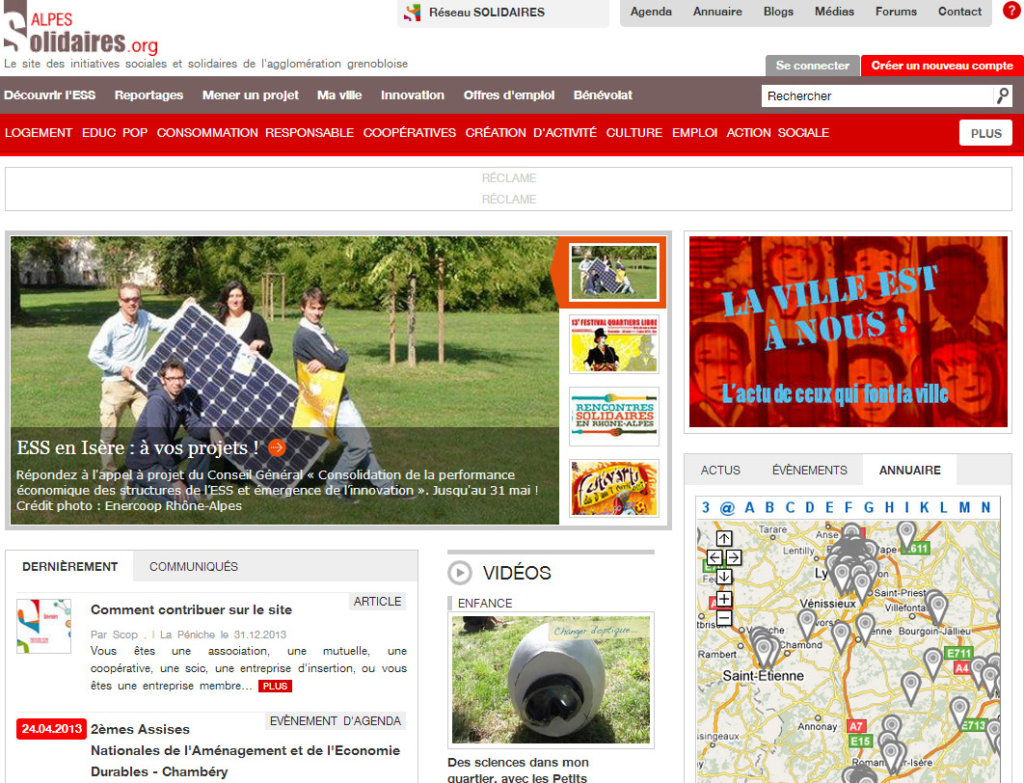Viewport: 1024px width, 783px height.
Task: Filter the directory by the @ symbol
Action: click(x=727, y=507)
